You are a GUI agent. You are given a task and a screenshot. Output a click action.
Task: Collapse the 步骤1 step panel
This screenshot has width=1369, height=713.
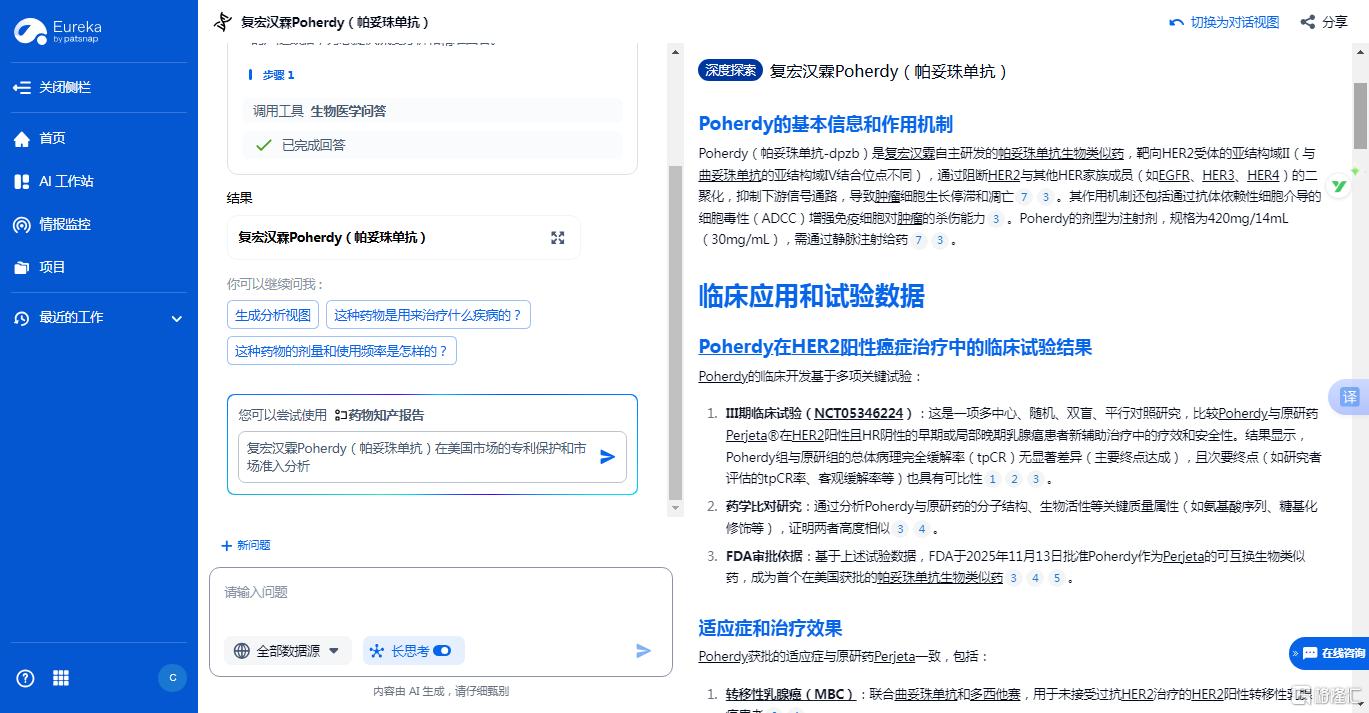(276, 75)
